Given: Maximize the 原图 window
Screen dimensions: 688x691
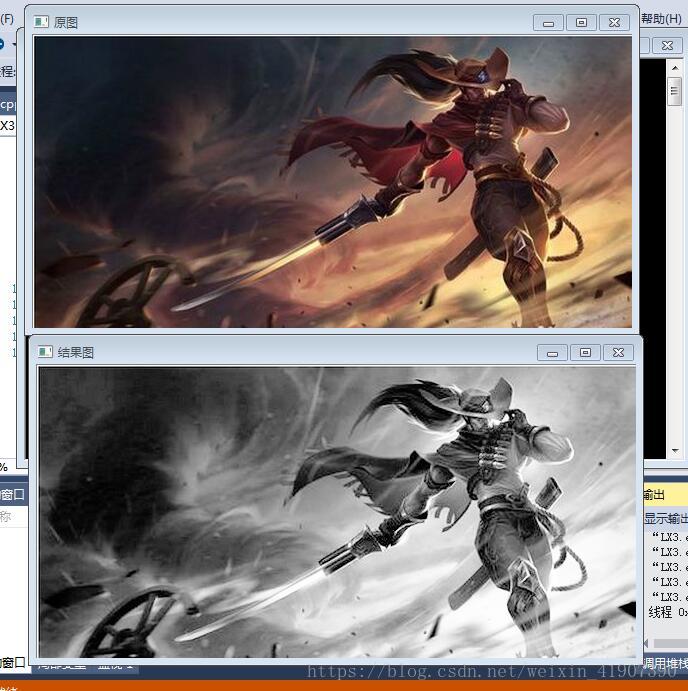Looking at the screenshot, I should pyautogui.click(x=581, y=22).
